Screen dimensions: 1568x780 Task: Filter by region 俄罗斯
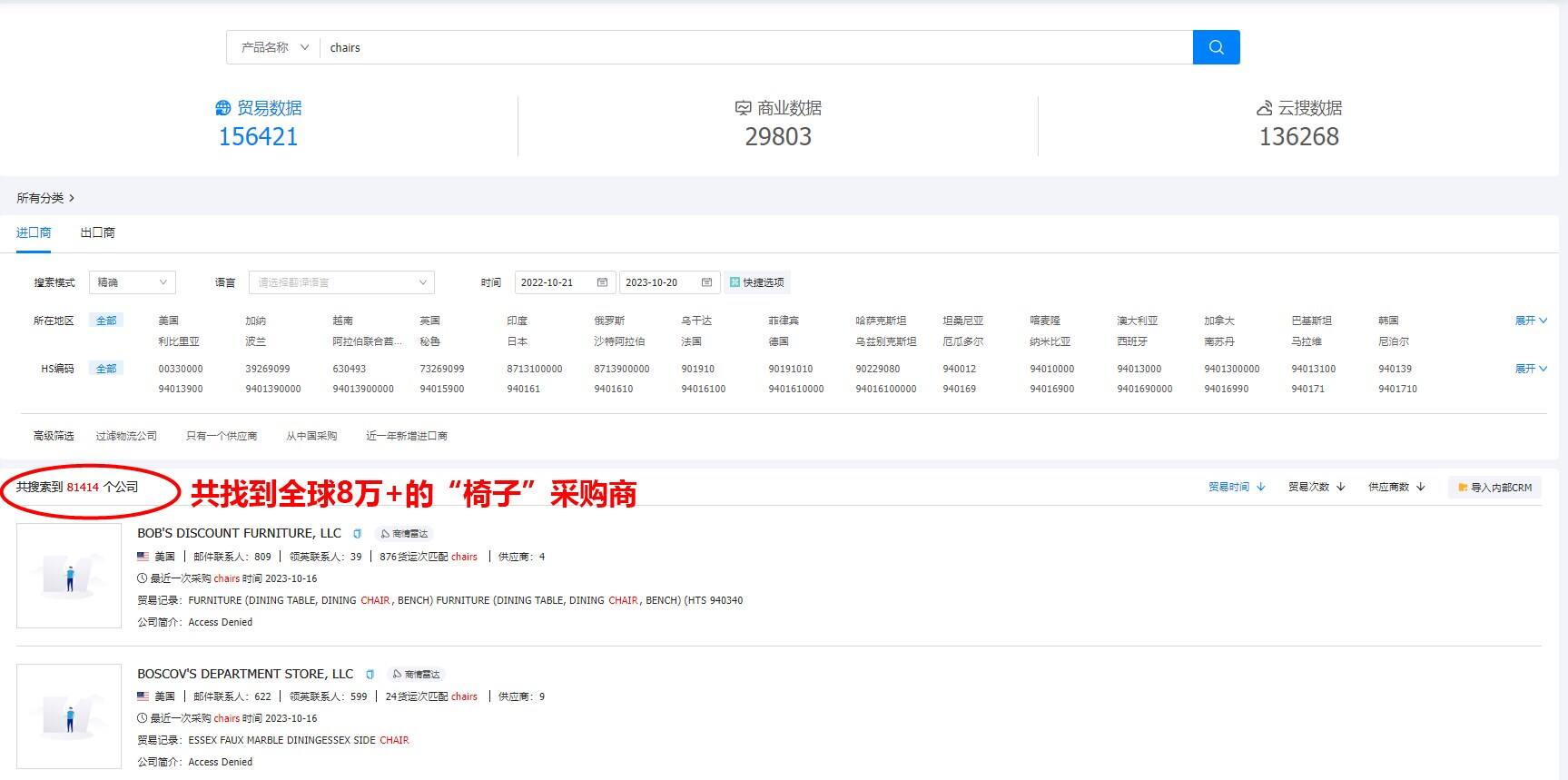(x=609, y=321)
